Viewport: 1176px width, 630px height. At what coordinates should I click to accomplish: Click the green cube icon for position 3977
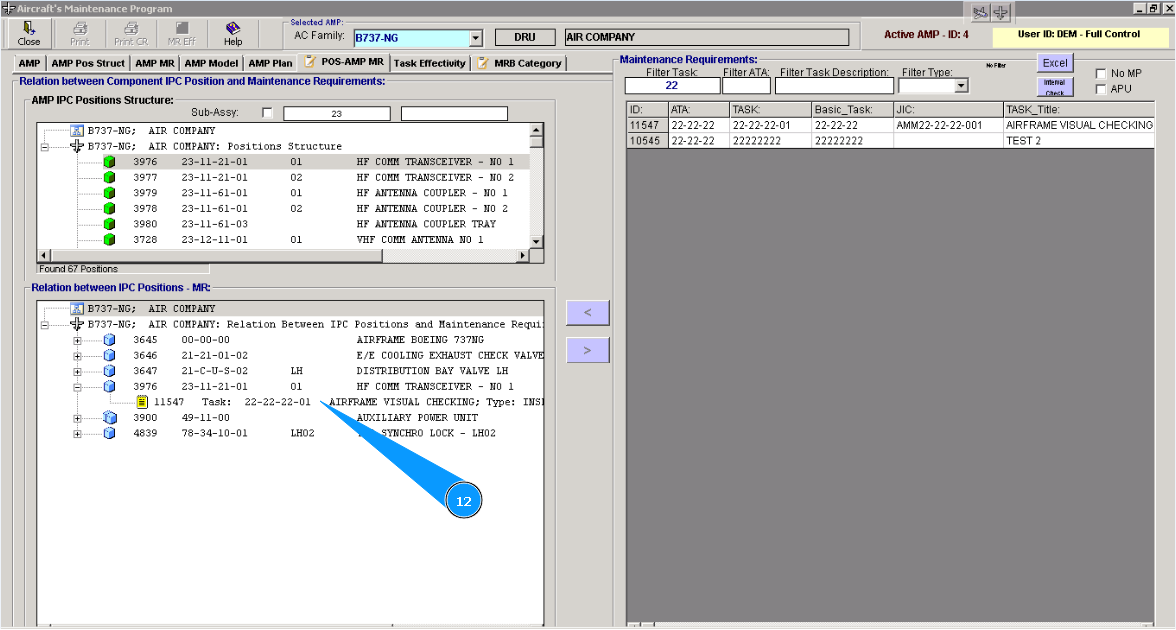click(109, 178)
